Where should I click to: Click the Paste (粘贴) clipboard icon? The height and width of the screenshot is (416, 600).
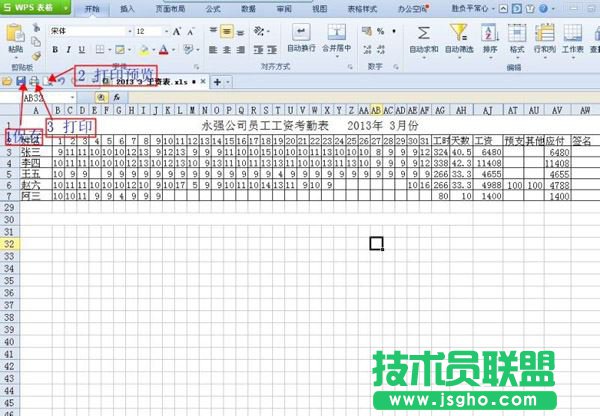click(x=16, y=34)
